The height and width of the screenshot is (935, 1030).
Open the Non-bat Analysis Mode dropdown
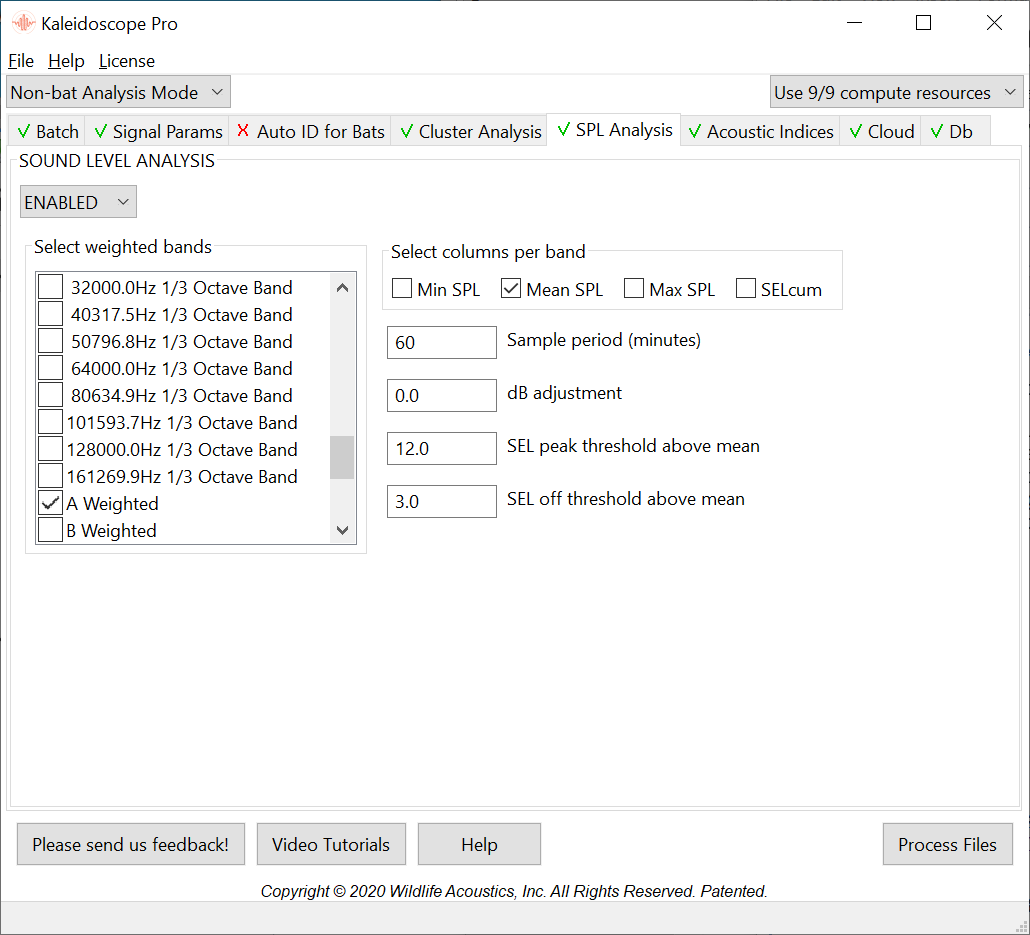tap(118, 93)
